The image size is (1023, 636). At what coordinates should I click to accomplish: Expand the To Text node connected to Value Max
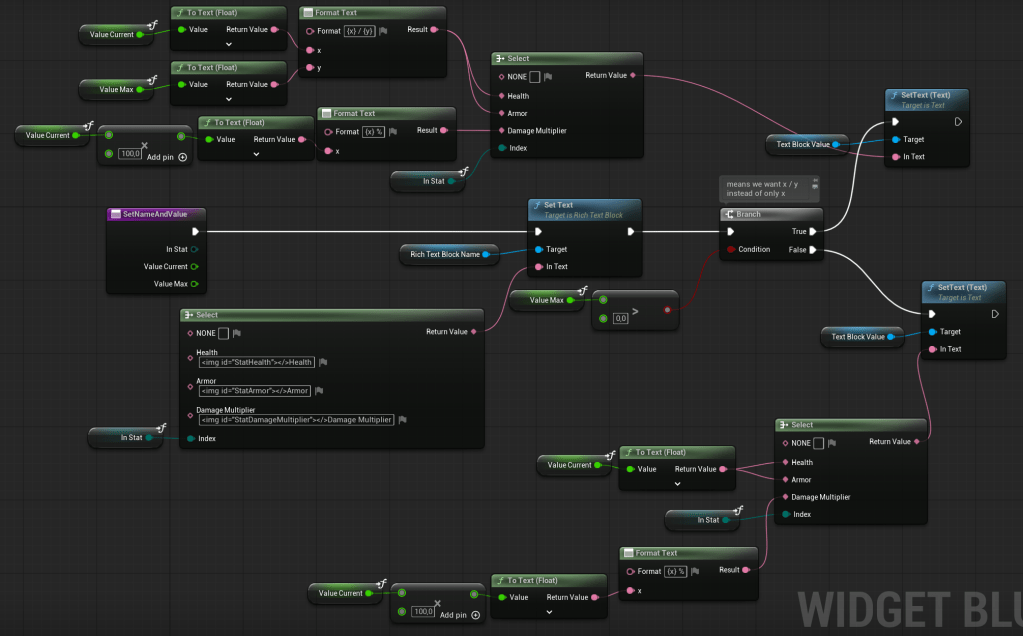(x=229, y=98)
